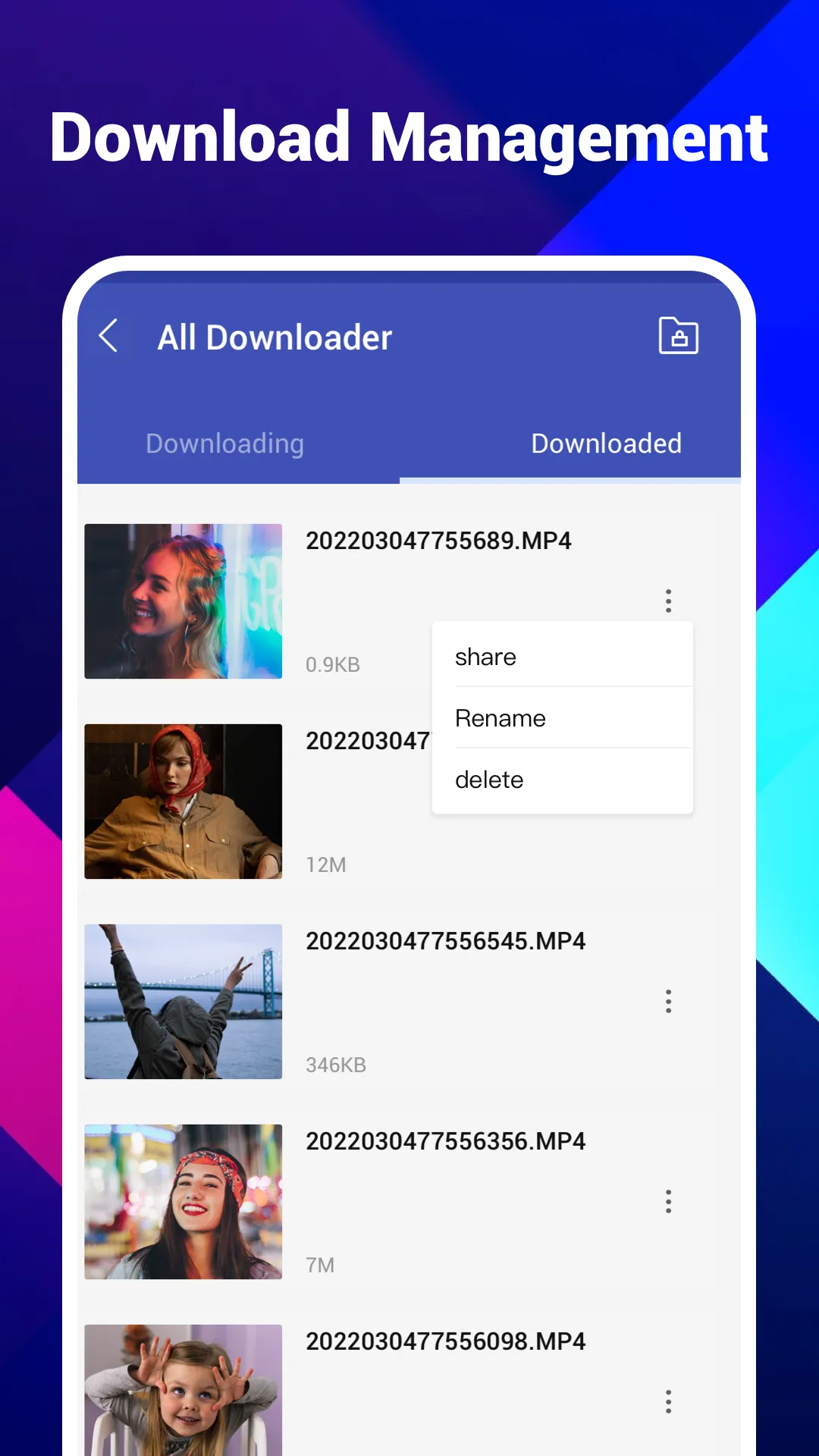Open options menu for 2022030477556356.MP4

668,1201
